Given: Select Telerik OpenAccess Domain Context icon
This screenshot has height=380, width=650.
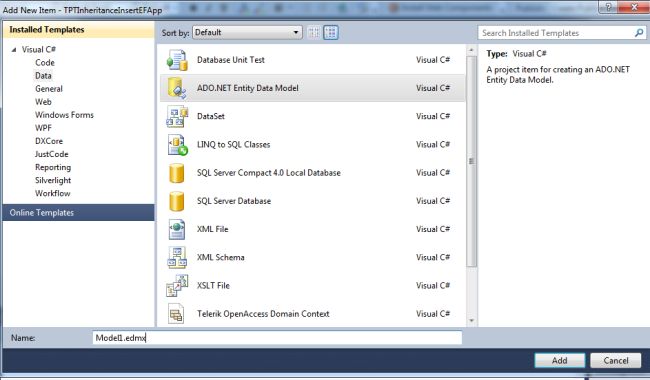Looking at the screenshot, I should coord(176,314).
